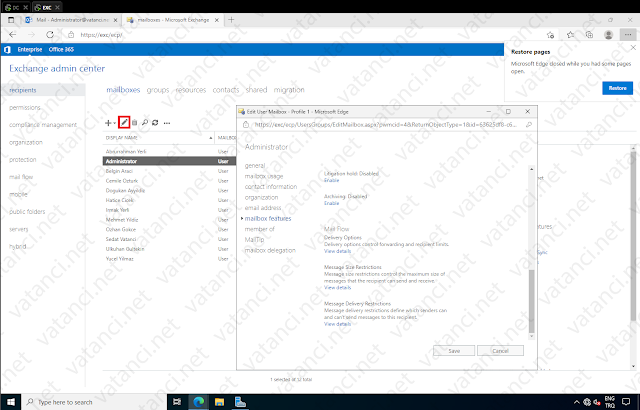Select permissions in the left navigation
Viewport: 640px width, 410px height.
(x=25, y=108)
